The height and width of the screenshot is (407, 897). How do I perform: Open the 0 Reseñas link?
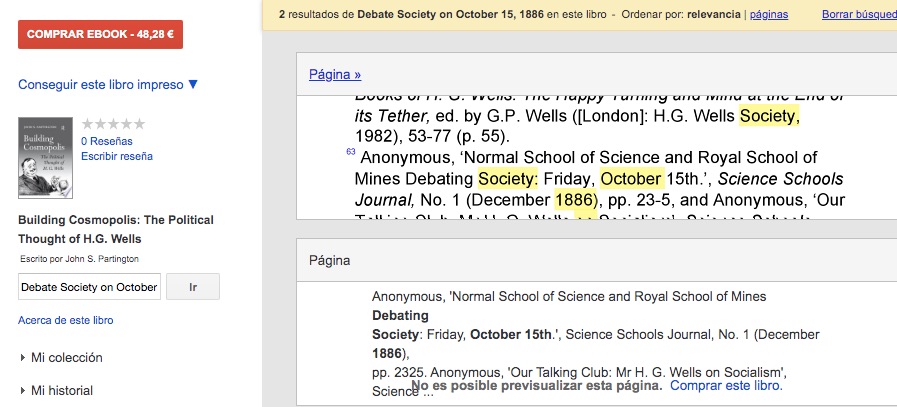pyautogui.click(x=106, y=141)
